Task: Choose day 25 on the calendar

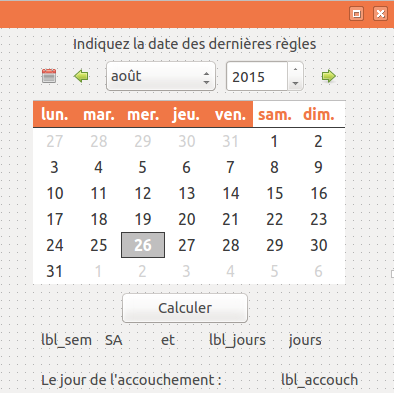Action: coord(98,245)
